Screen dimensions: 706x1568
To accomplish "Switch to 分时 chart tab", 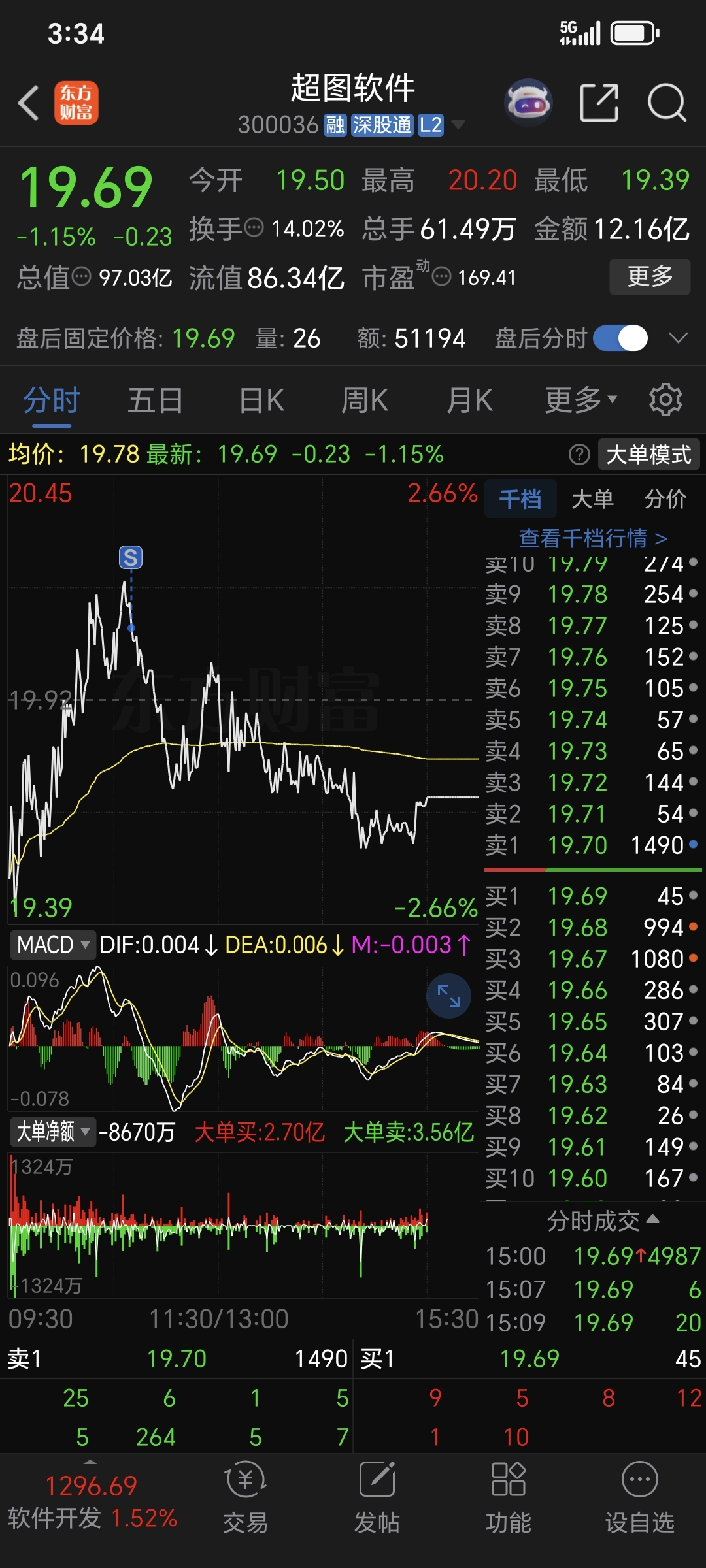I will [52, 400].
